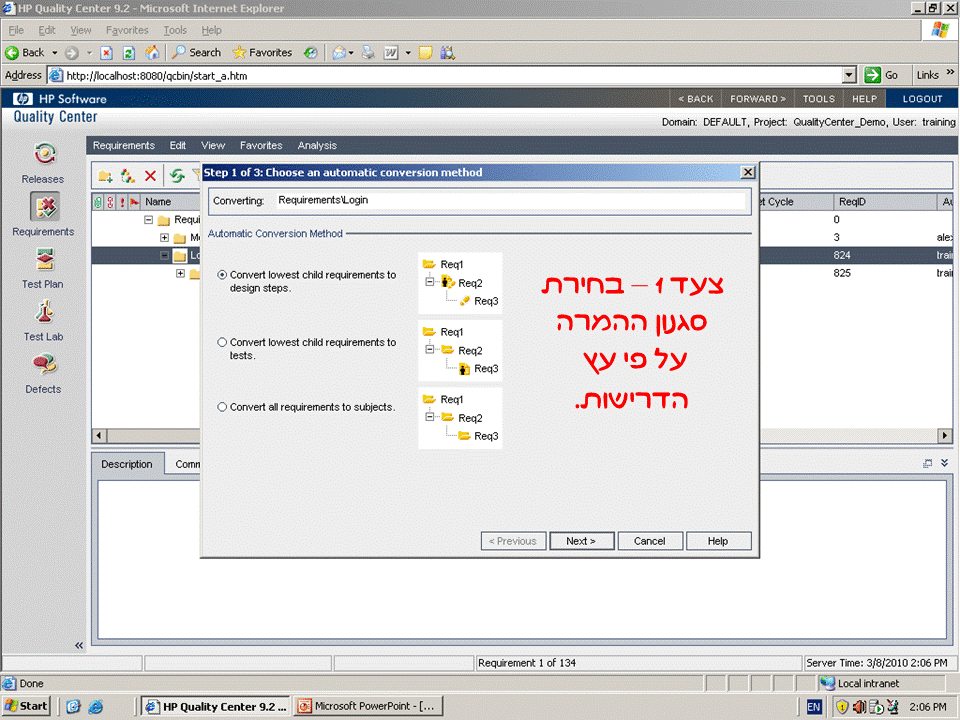The width and height of the screenshot is (960, 720).
Task: Open the Test Plan module
Action: click(43, 268)
